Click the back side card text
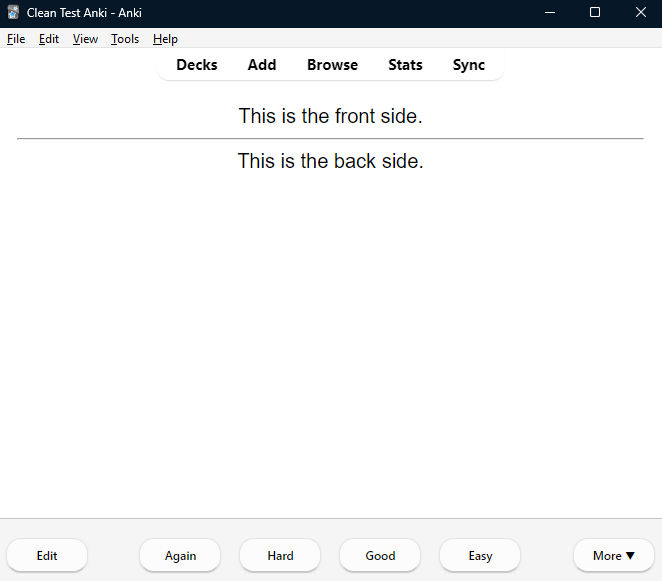The image size is (662, 581). (x=330, y=161)
